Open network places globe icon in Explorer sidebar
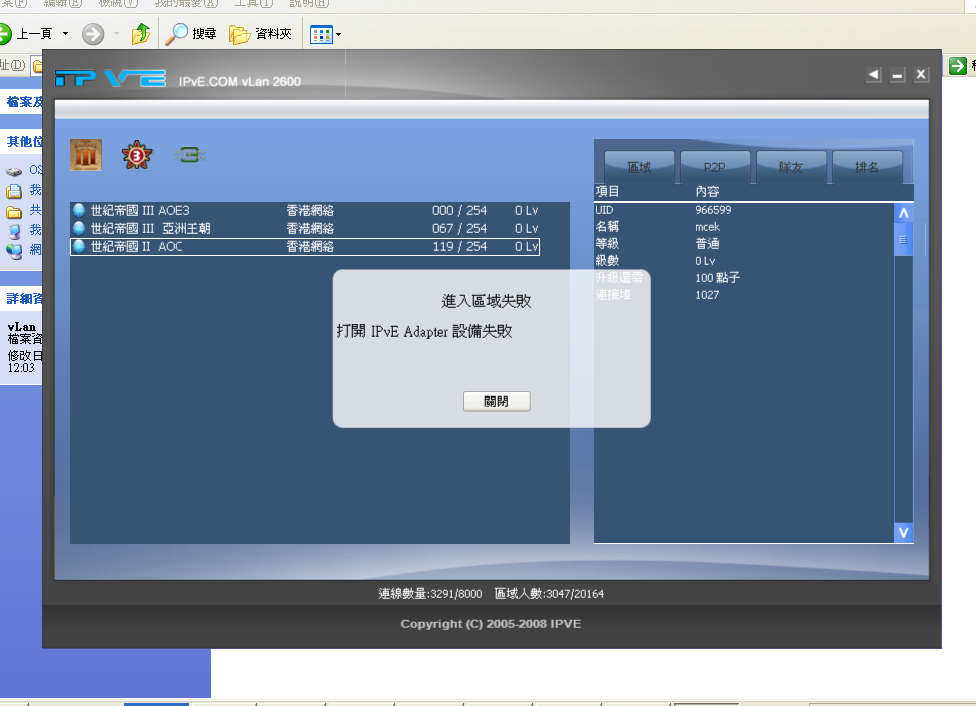Screen dimensions: 976x706 [x=14, y=251]
